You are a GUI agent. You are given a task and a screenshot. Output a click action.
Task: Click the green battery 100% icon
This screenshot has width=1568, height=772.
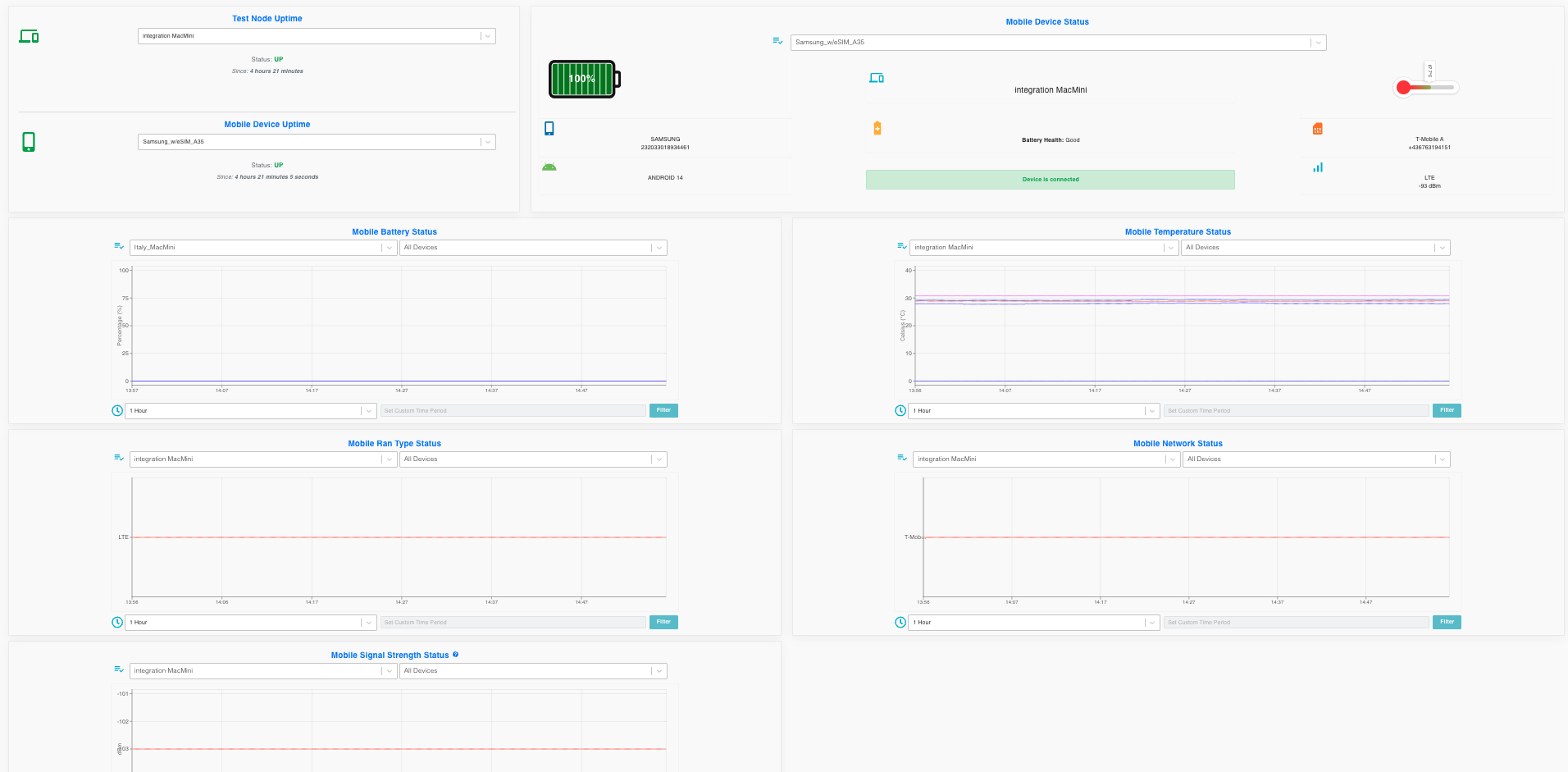tap(584, 79)
